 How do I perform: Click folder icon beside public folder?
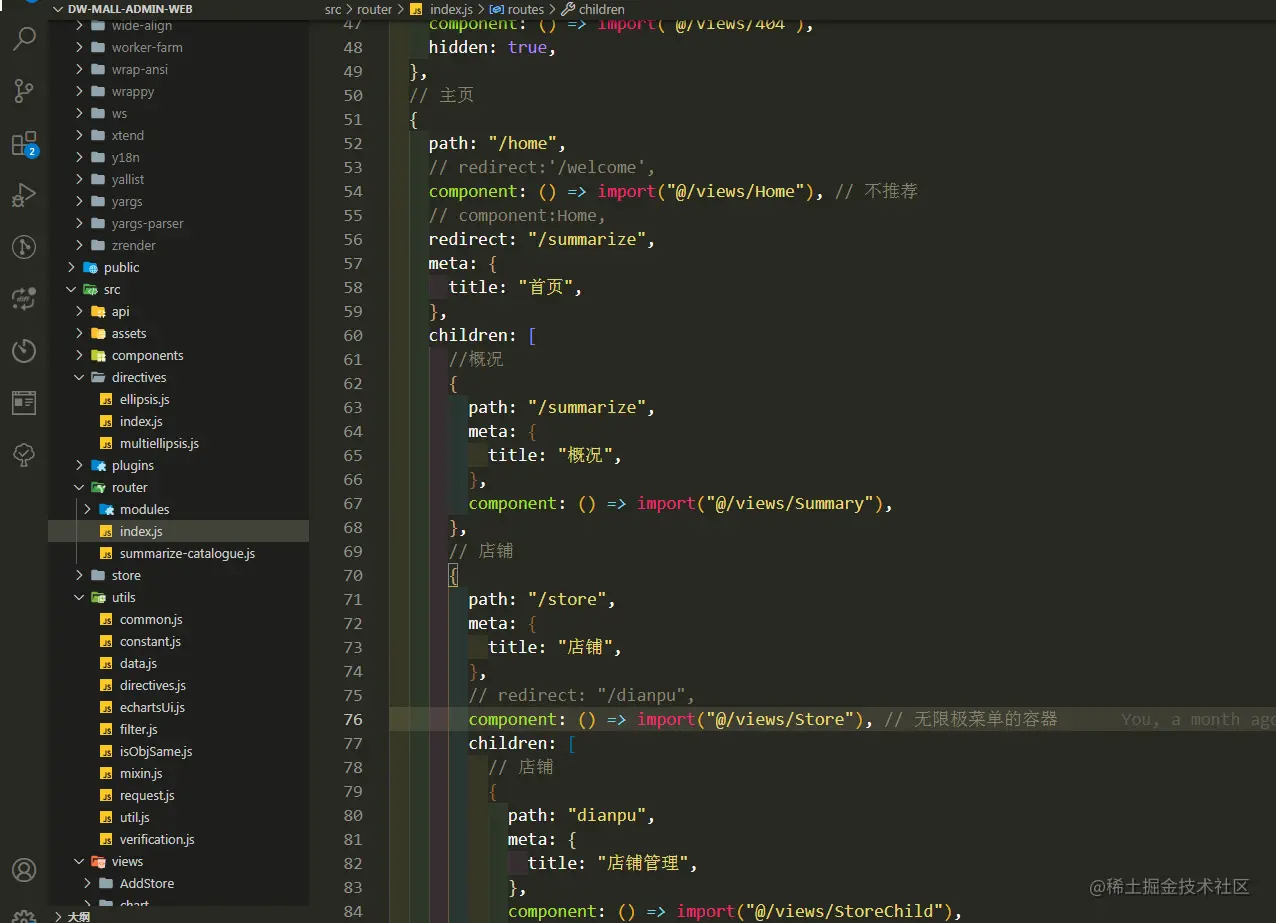(90, 267)
